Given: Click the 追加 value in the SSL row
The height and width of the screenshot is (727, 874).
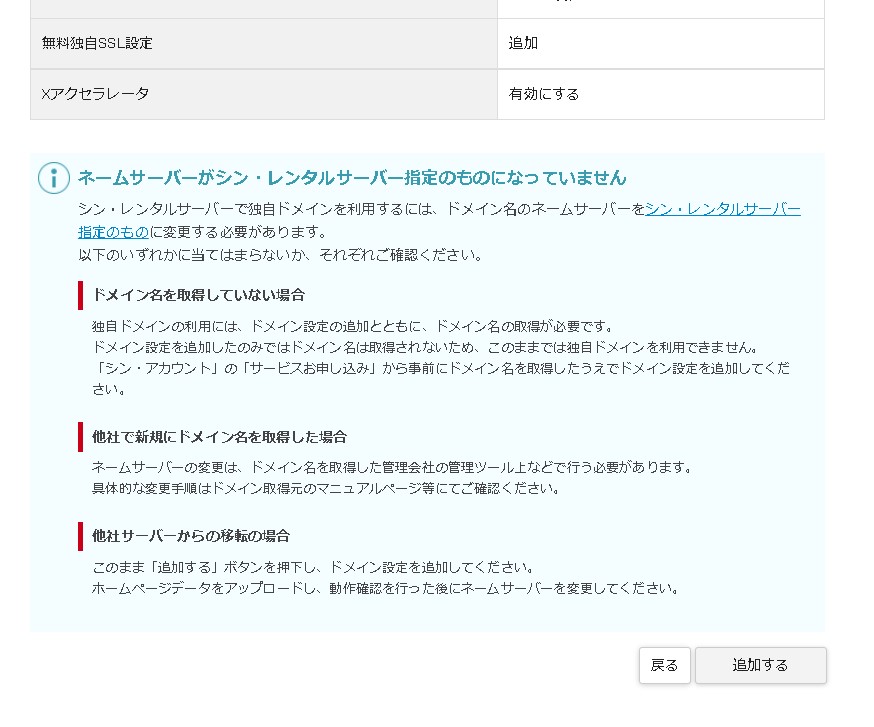Looking at the screenshot, I should tap(523, 44).
